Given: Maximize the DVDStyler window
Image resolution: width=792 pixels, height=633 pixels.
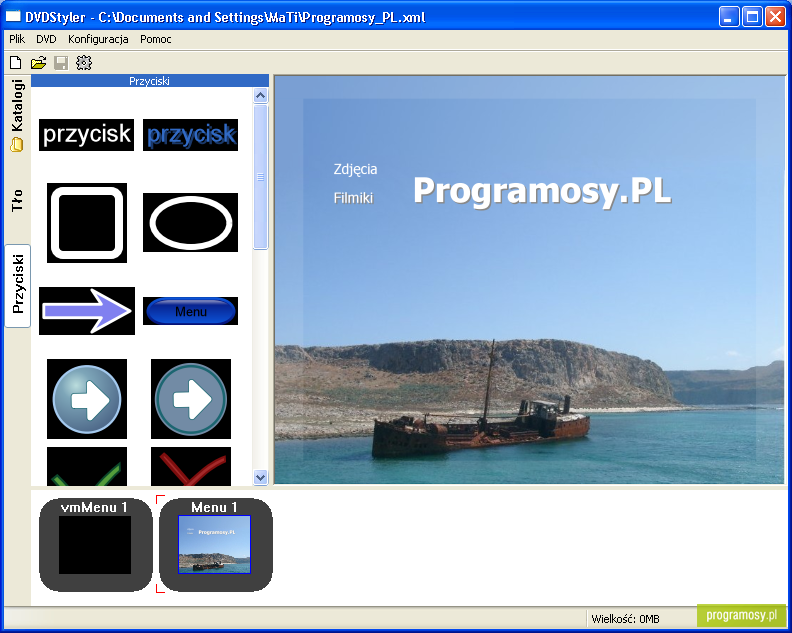Looking at the screenshot, I should 752,17.
